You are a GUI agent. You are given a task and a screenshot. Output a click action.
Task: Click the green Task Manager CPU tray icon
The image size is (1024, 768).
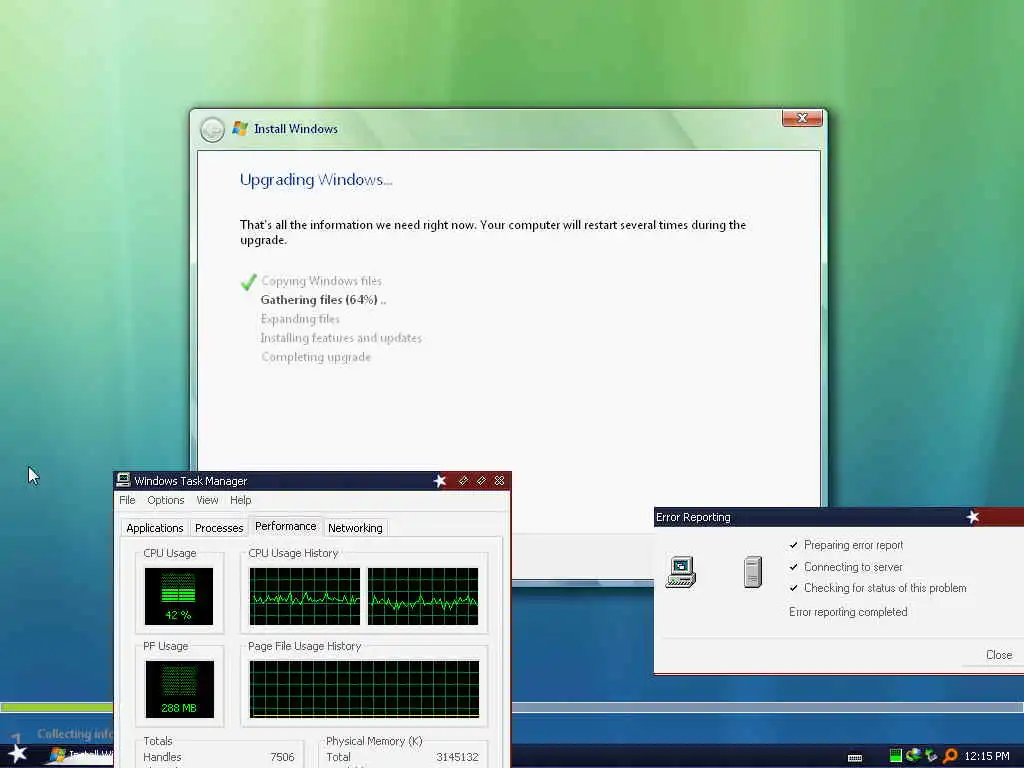(895, 756)
